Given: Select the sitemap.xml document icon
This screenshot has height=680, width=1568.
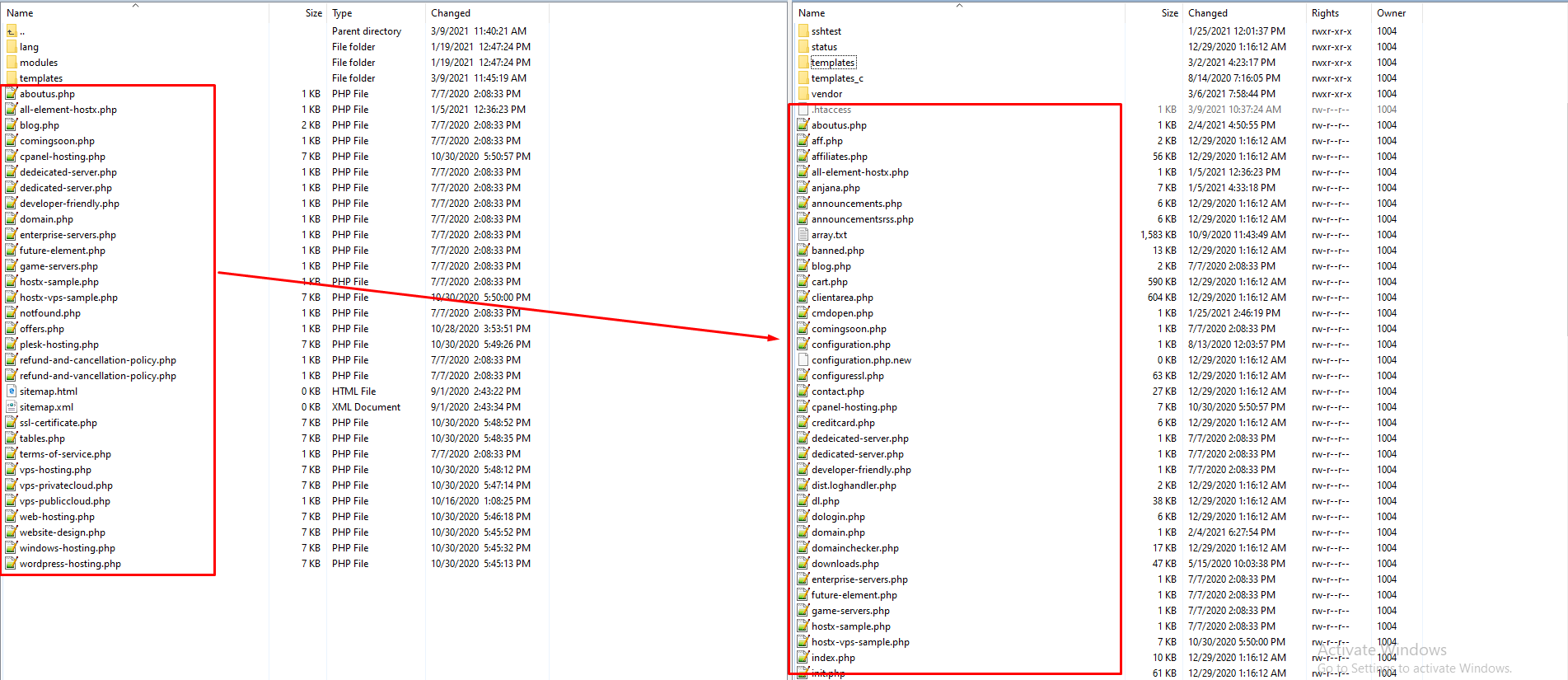Looking at the screenshot, I should [x=12, y=407].
